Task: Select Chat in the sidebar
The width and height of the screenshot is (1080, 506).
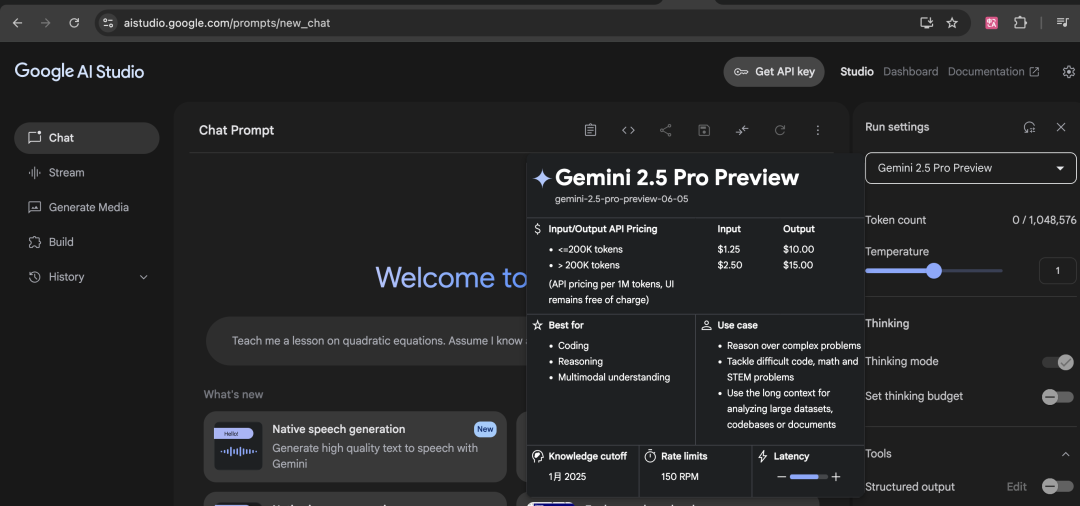Action: [87, 138]
